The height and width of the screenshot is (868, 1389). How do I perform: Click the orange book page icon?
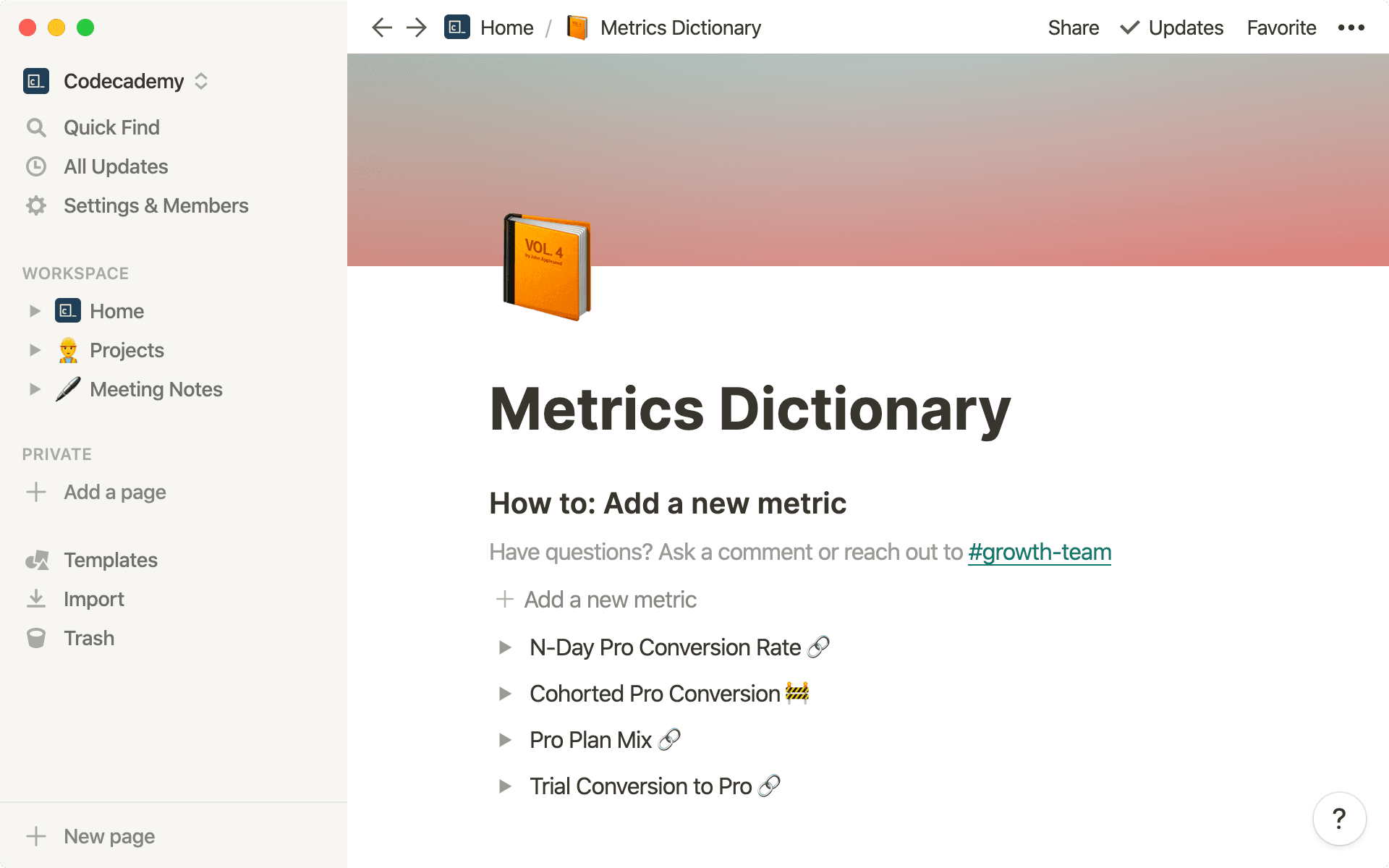[x=547, y=267]
